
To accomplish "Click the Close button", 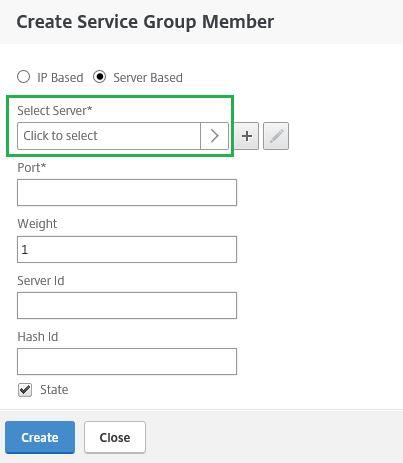I will (x=115, y=437).
